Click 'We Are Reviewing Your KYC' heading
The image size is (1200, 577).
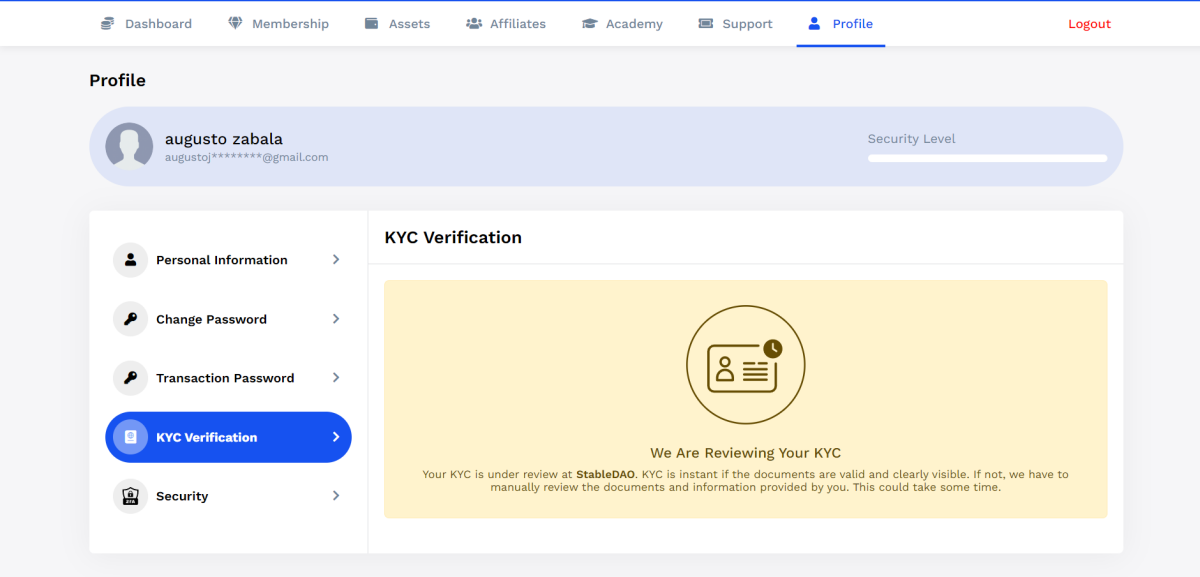[745, 453]
